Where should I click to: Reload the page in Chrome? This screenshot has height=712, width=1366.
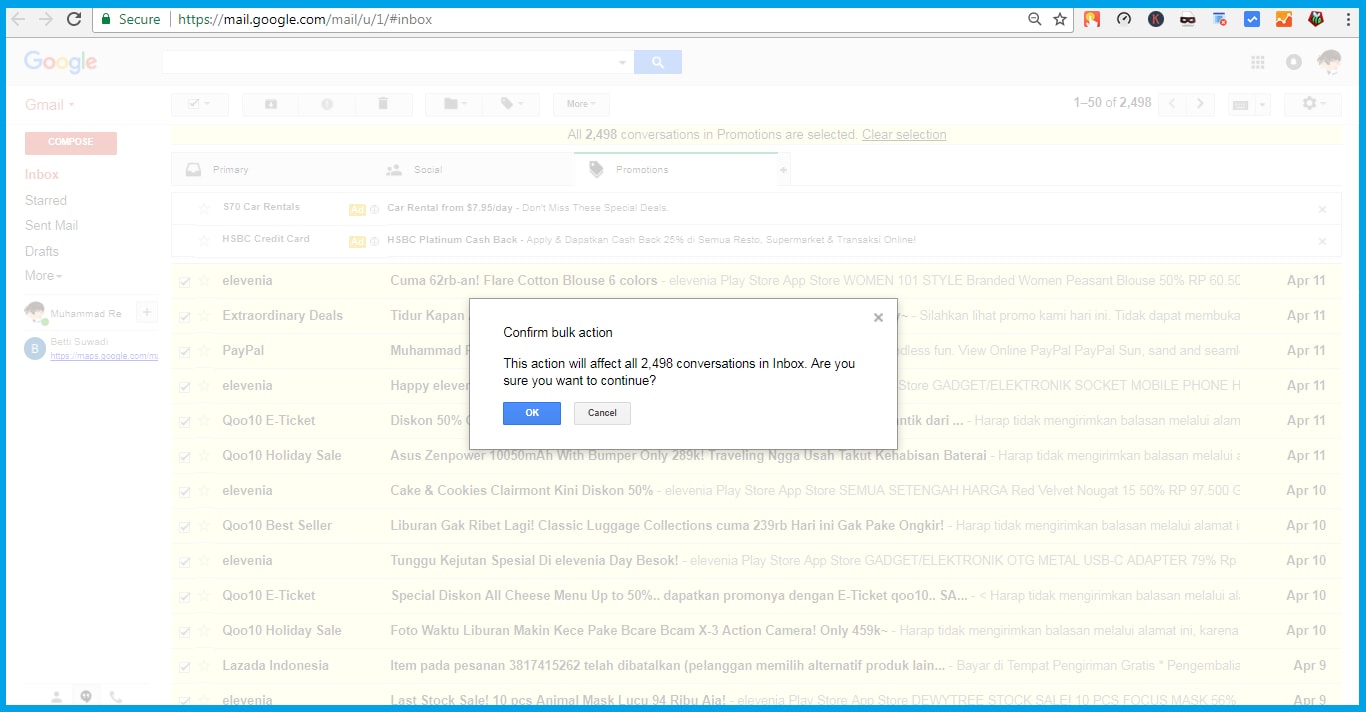coord(74,19)
